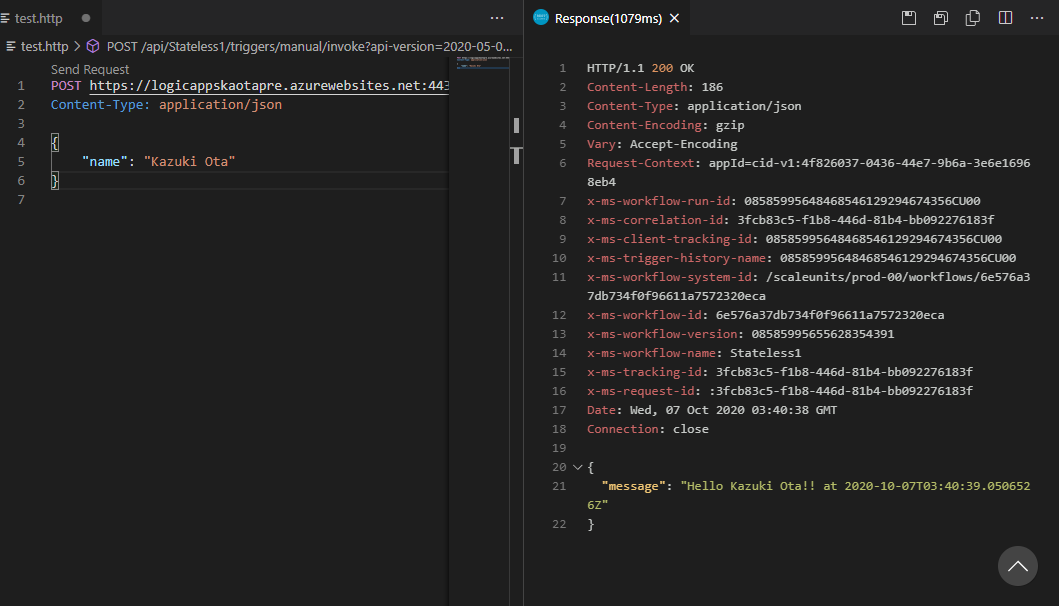This screenshot has height=606, width=1059.
Task: Click the scroll-to-top round arrow button
Action: click(1018, 566)
